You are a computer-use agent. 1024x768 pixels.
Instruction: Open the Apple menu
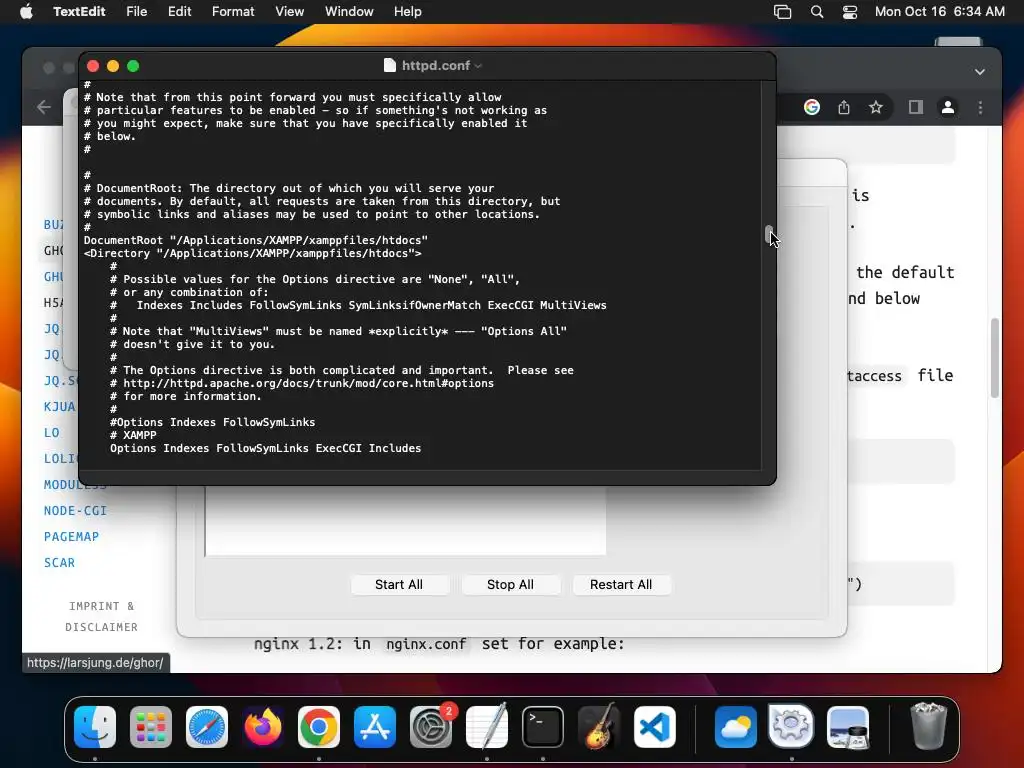pyautogui.click(x=26, y=12)
